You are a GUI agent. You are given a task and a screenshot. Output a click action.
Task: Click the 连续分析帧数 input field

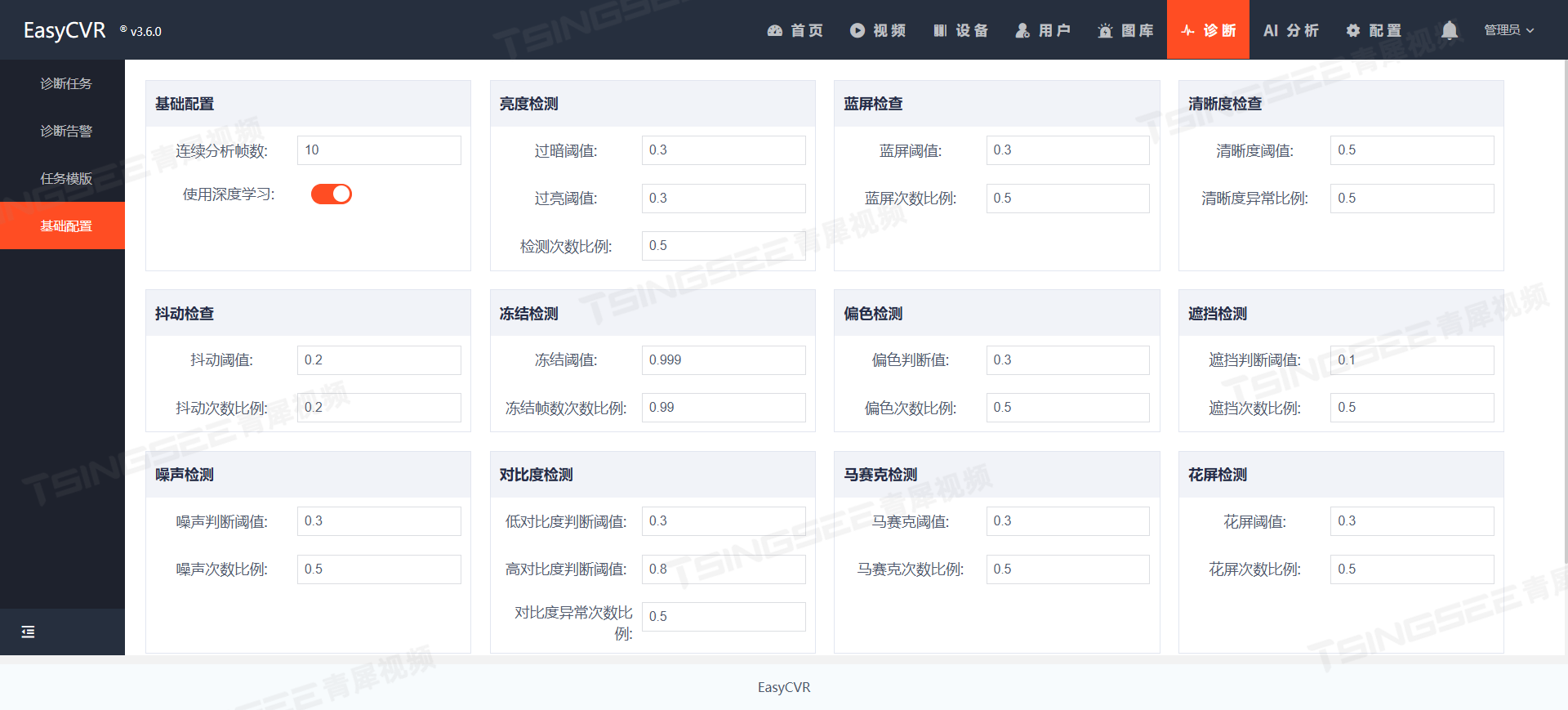pos(379,150)
